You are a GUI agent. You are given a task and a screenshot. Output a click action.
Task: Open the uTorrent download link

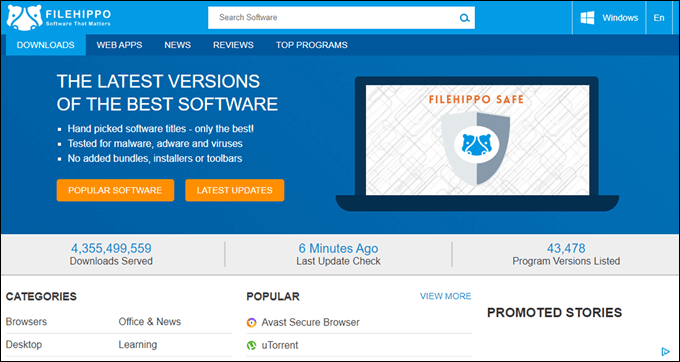click(x=280, y=346)
